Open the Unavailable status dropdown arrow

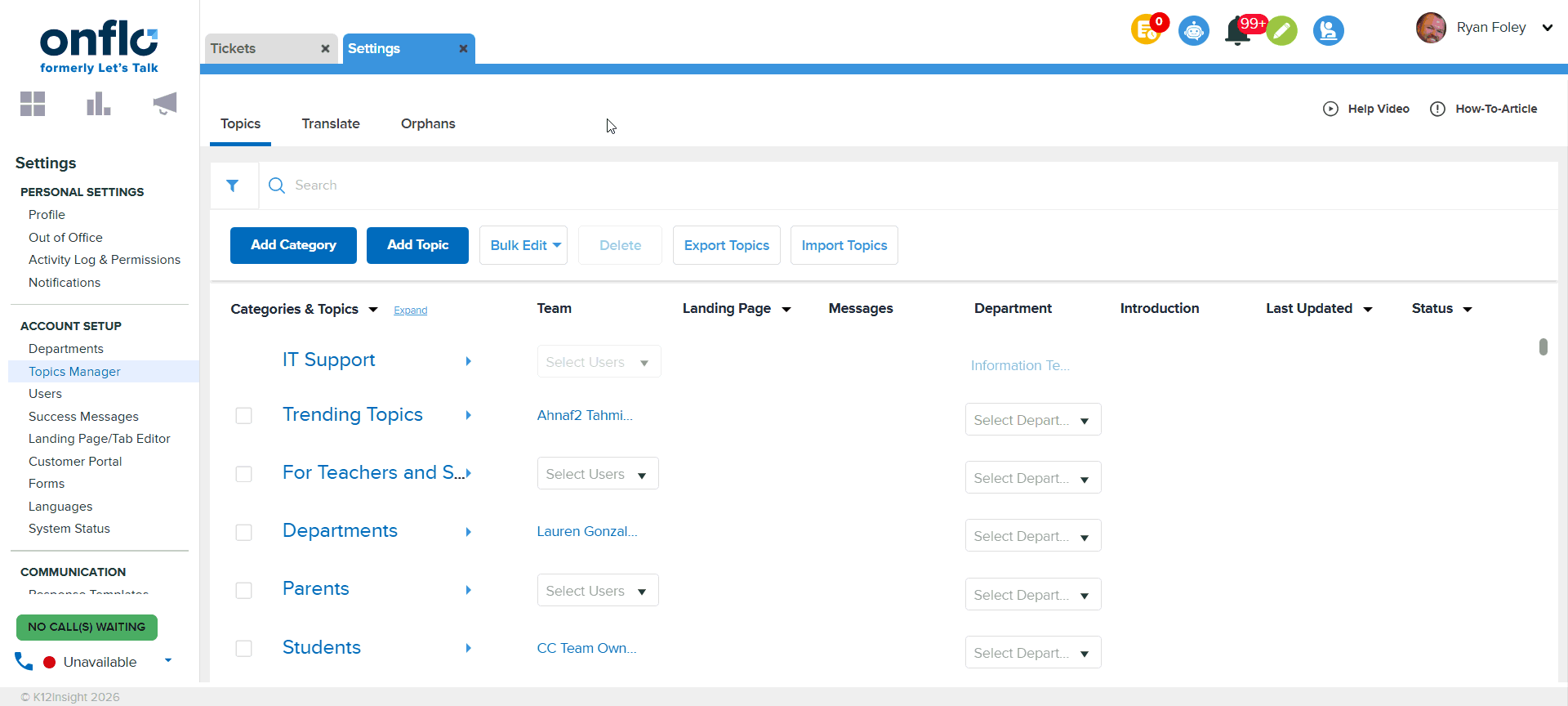pos(168,660)
